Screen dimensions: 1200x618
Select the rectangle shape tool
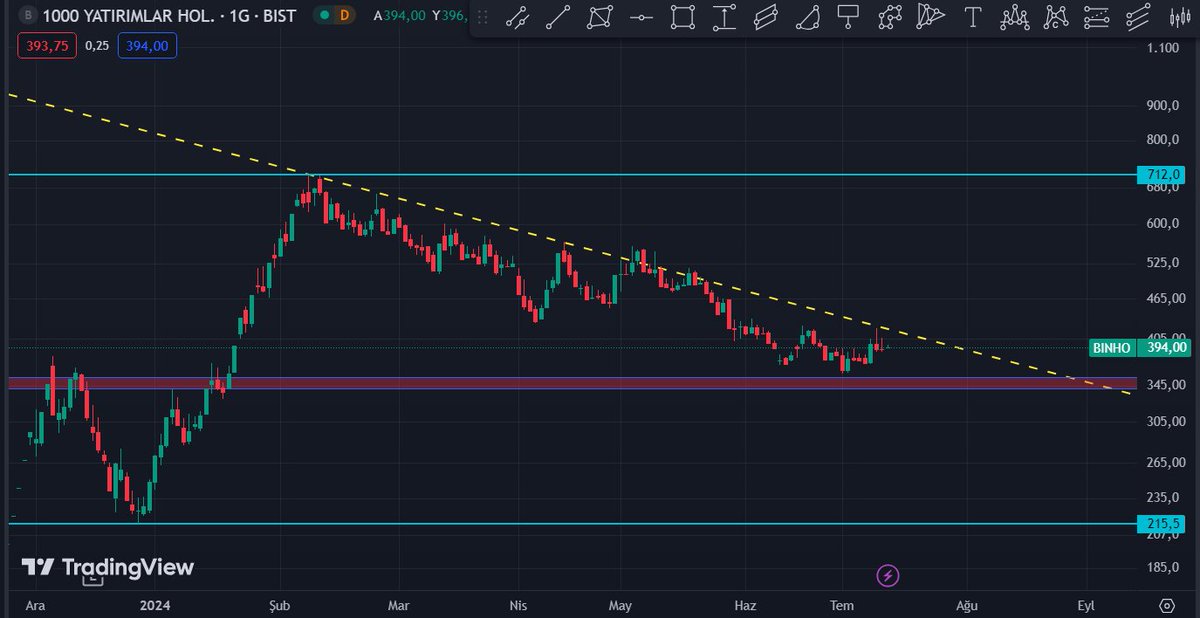click(683, 17)
